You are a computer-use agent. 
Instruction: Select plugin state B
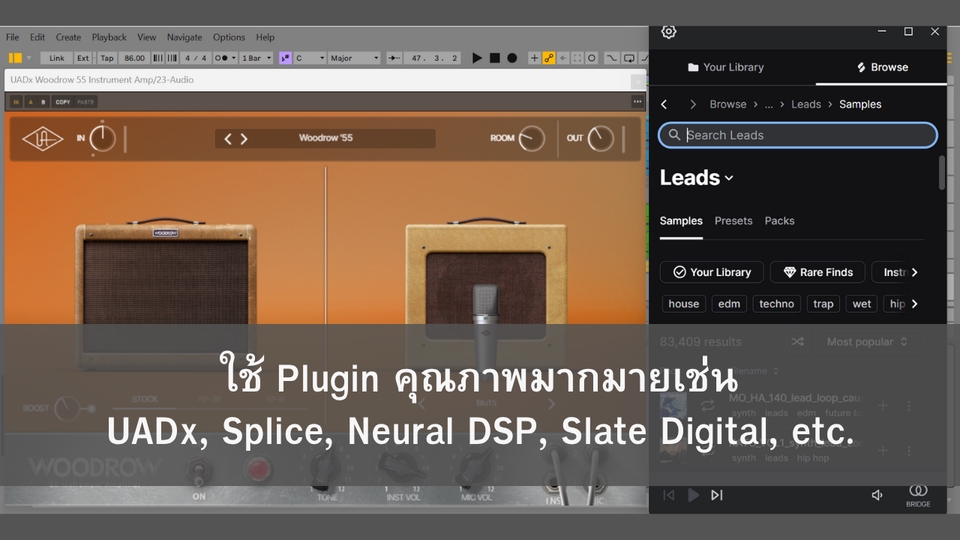click(43, 102)
